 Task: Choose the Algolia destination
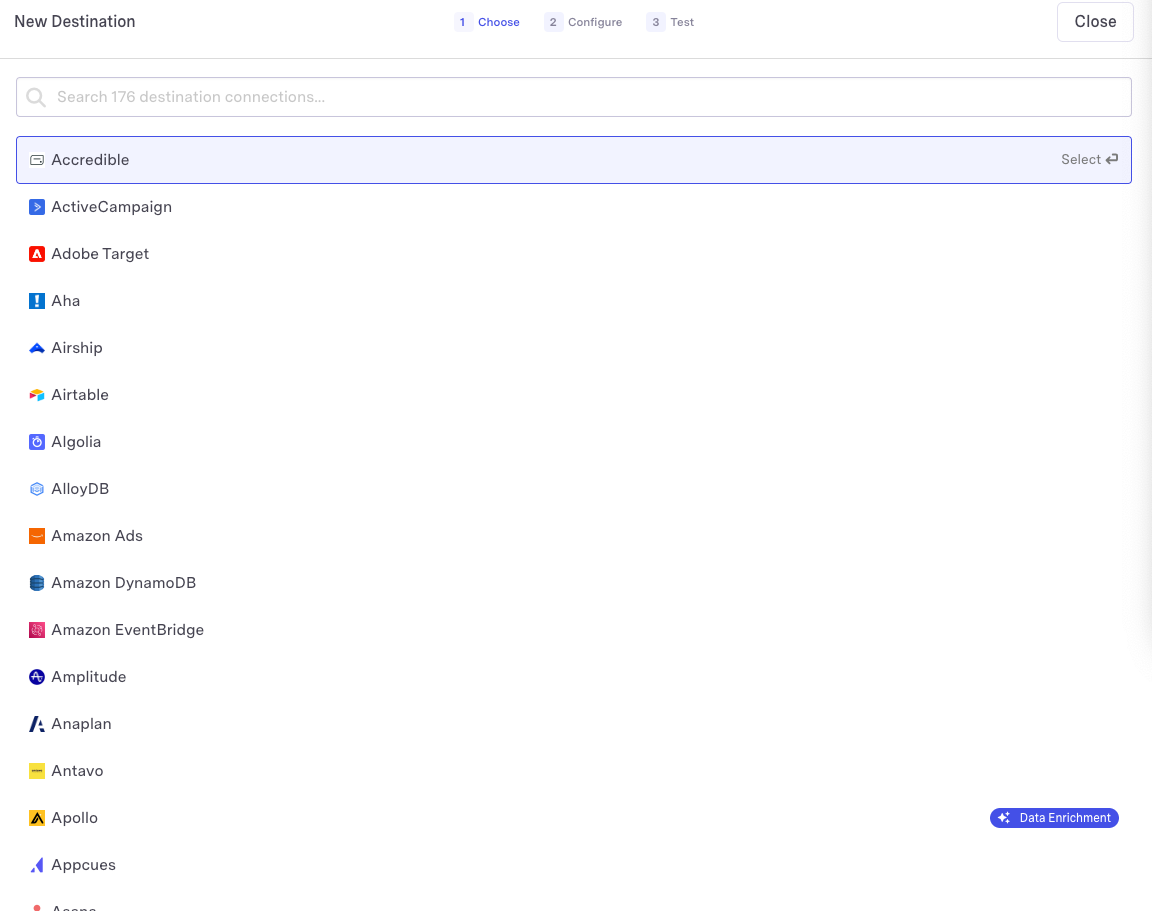point(574,442)
